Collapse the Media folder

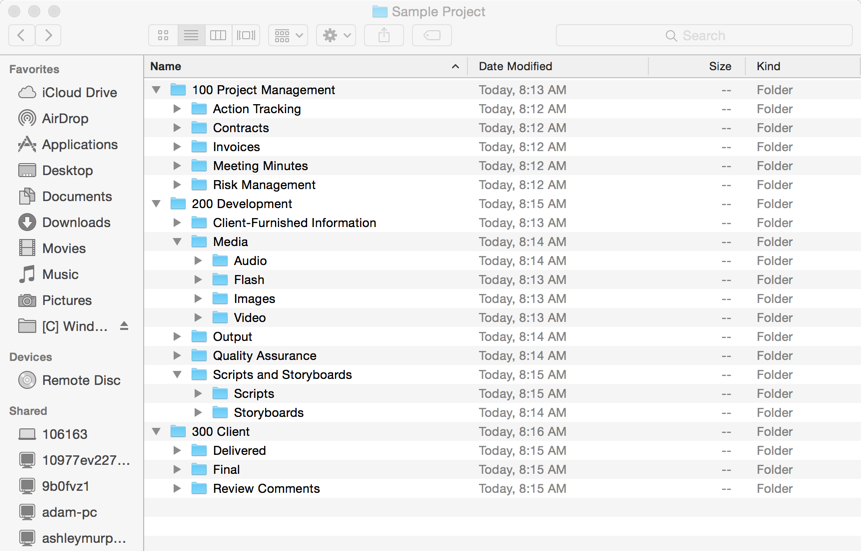click(x=177, y=242)
